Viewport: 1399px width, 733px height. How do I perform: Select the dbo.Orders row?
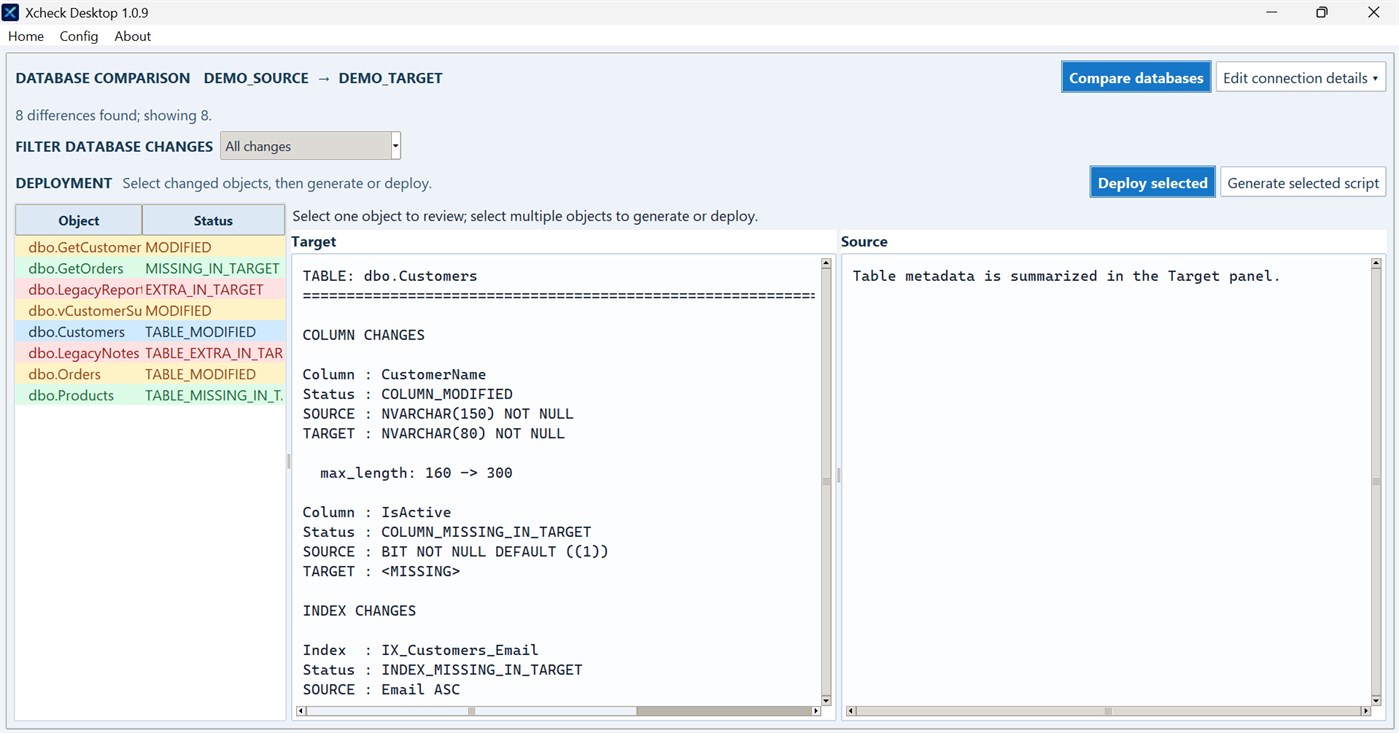click(x=150, y=374)
